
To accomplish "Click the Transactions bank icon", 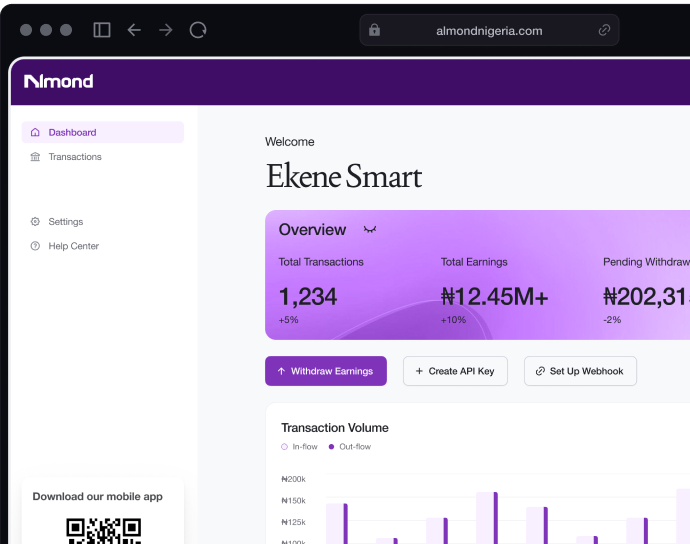I will click(35, 157).
